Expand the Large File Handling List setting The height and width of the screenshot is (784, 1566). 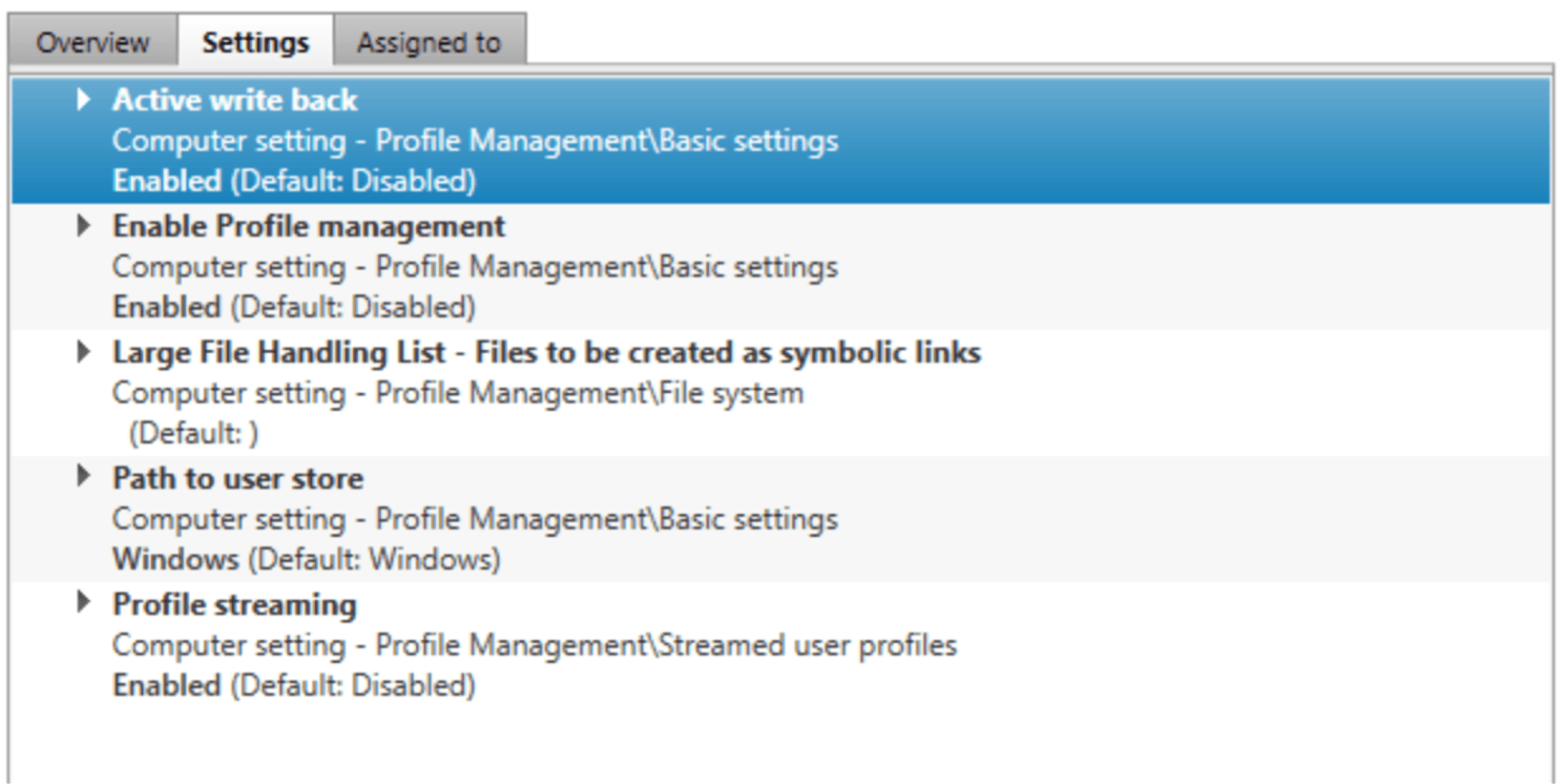tap(84, 351)
